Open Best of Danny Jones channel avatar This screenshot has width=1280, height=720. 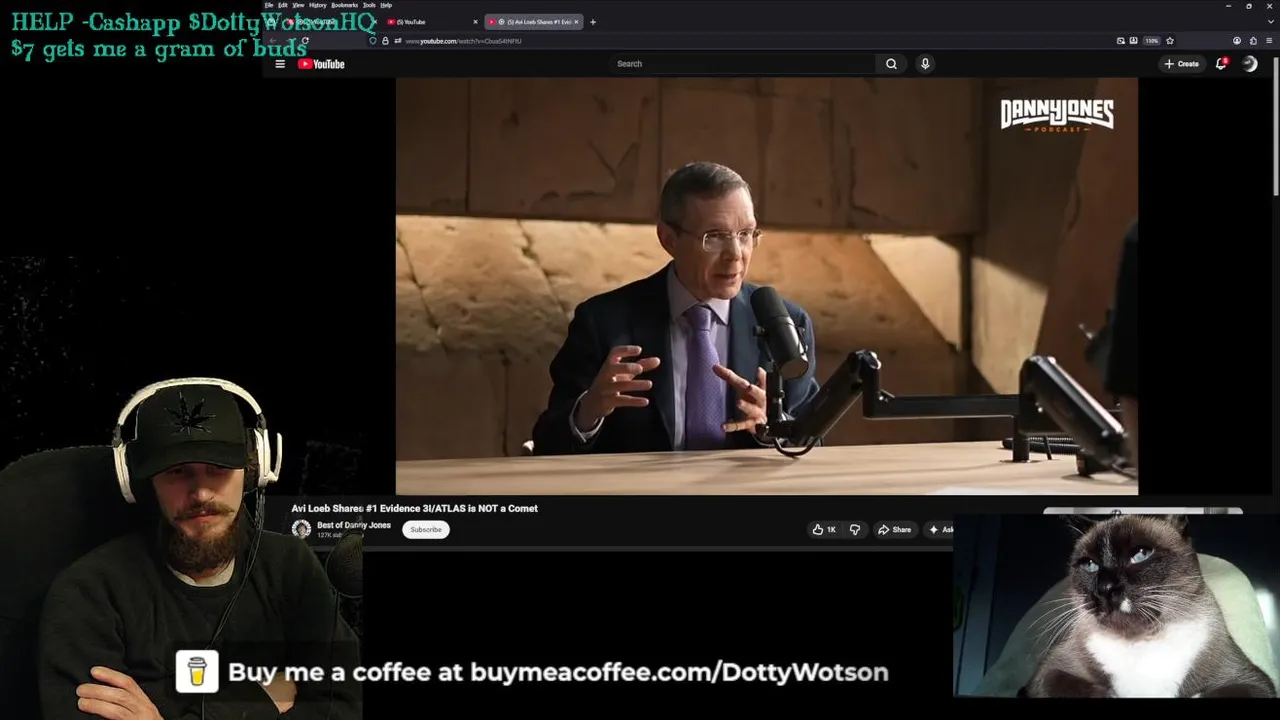(301, 529)
